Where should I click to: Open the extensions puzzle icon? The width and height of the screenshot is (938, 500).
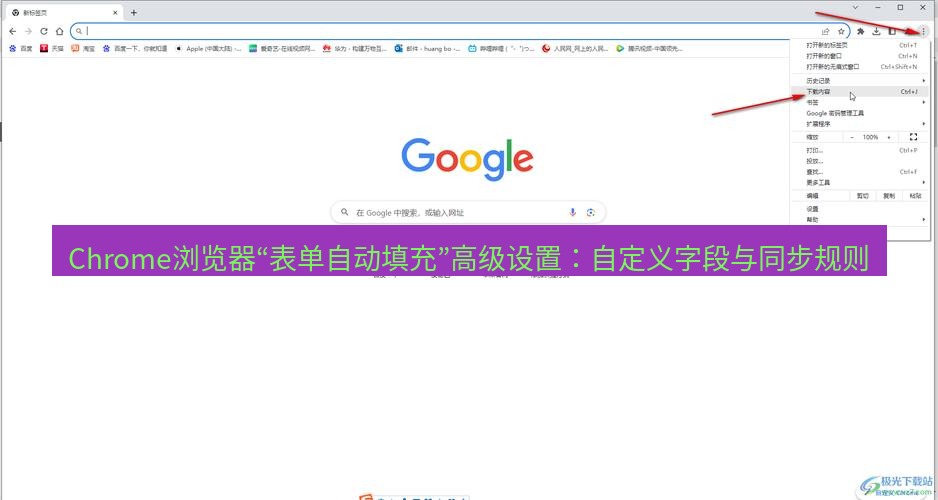861,31
